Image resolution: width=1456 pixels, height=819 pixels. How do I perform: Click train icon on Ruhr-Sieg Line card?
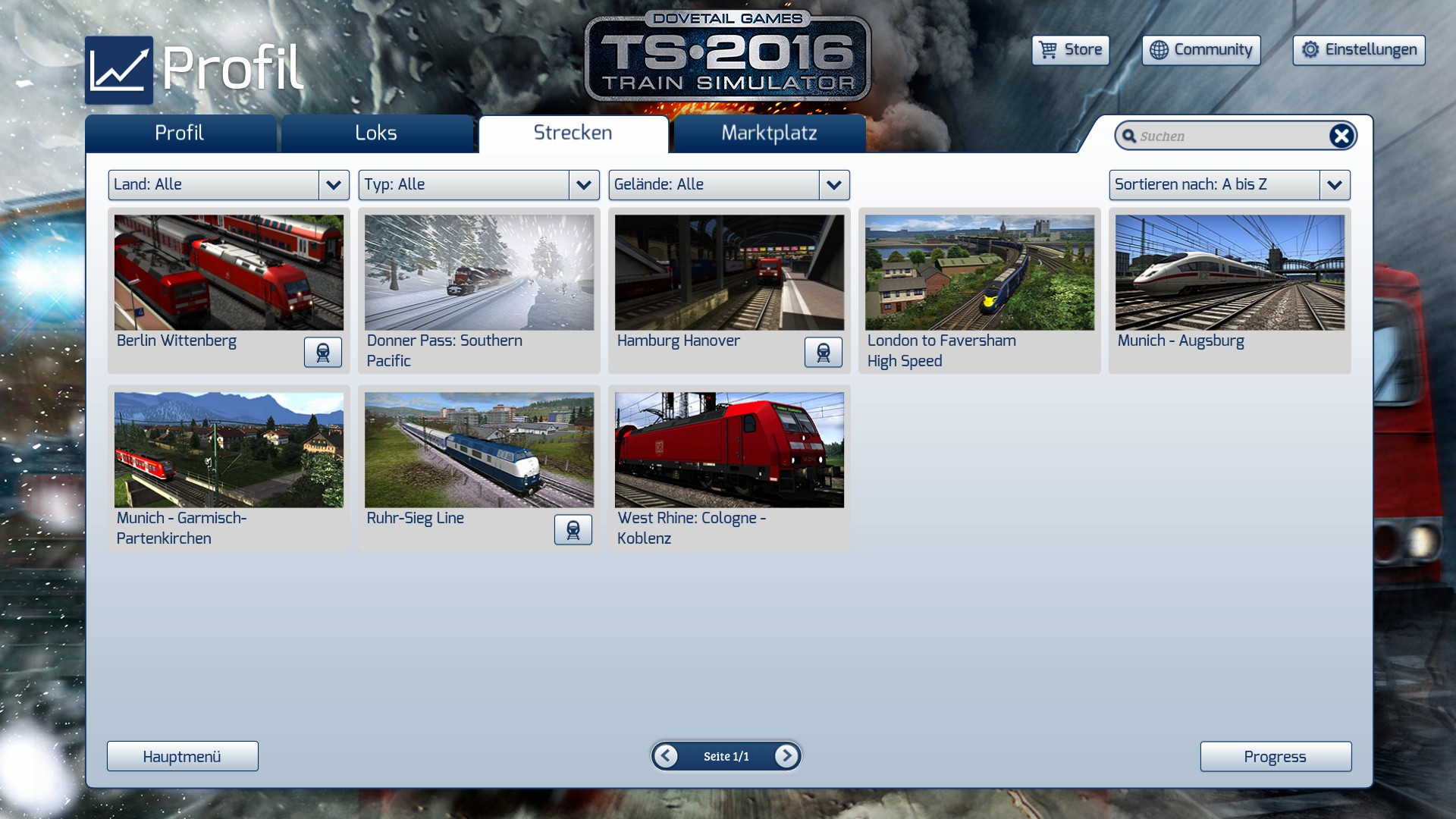(573, 530)
